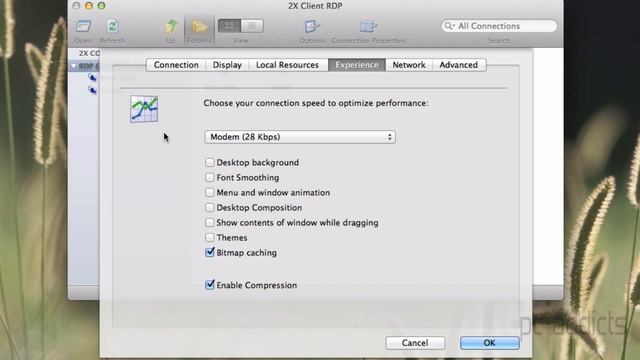Click the OK button
Screen dimensions: 640x360
[489, 343]
